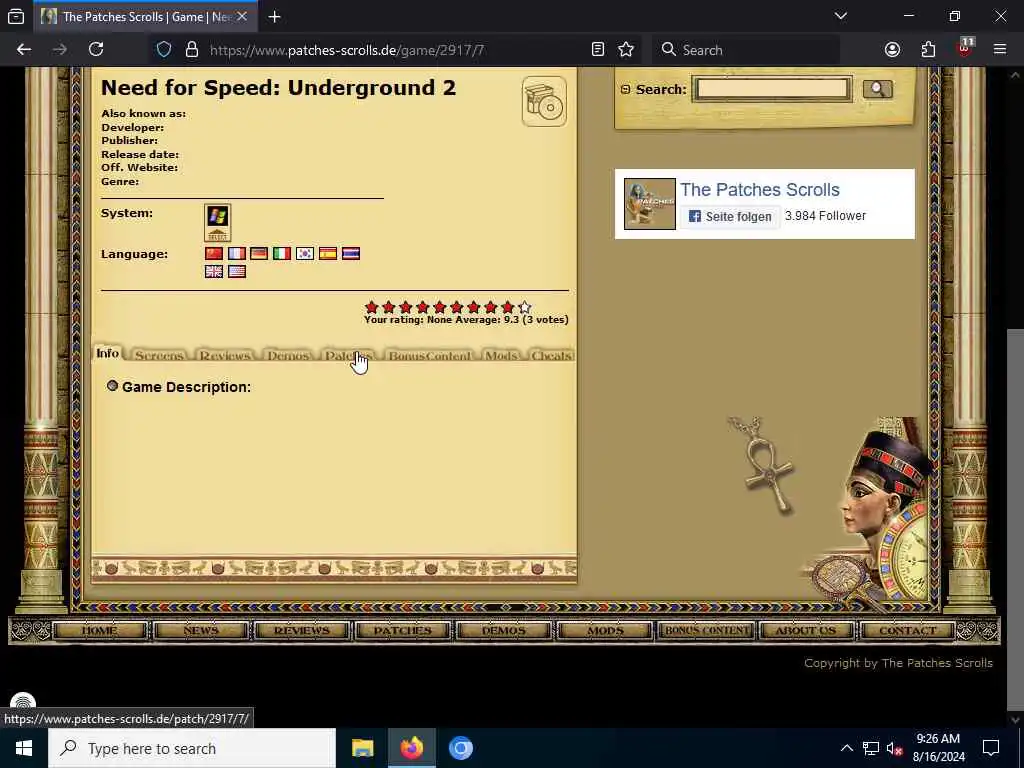Switch to the Cheats tab
This screenshot has width=1024, height=768.
551,355
